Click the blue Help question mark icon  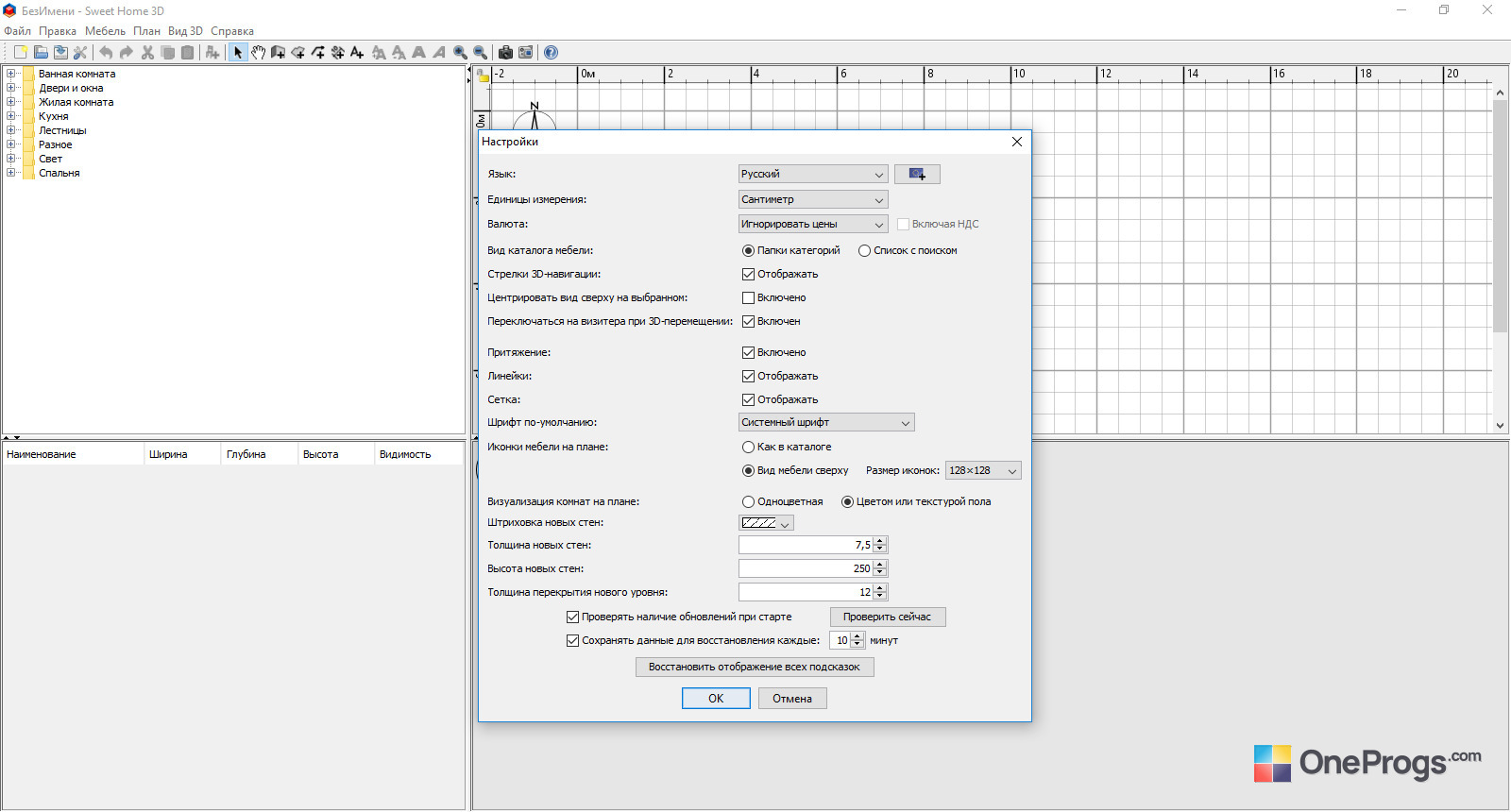551,53
